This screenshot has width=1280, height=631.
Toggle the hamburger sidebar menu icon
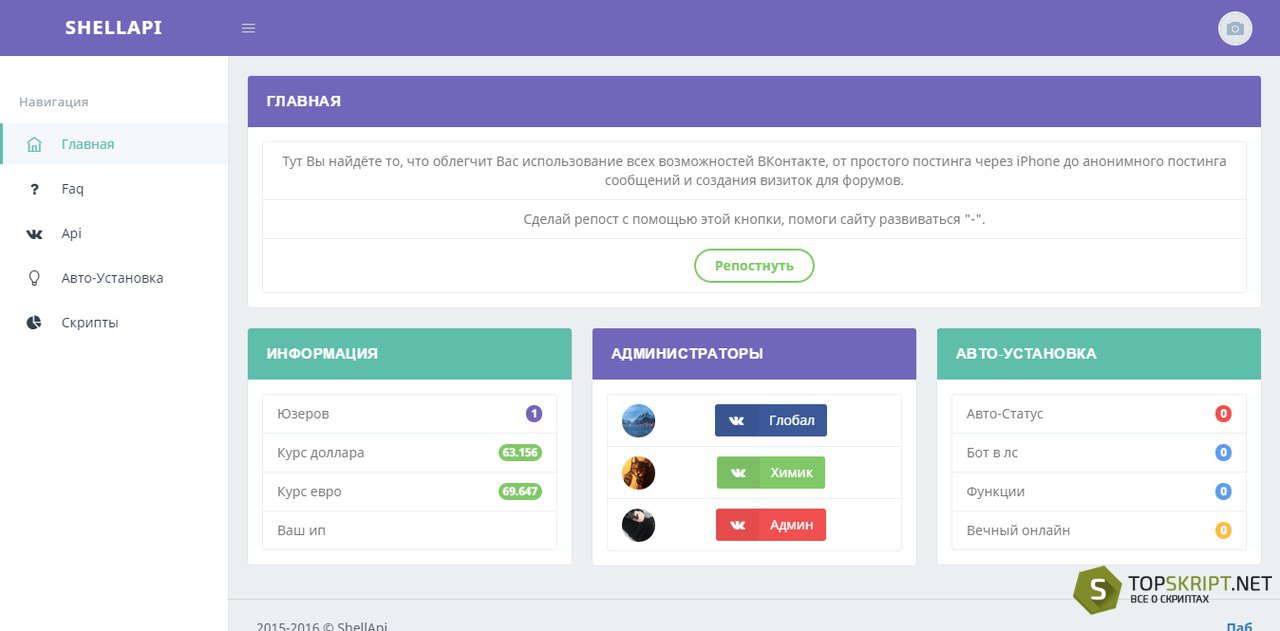pos(249,28)
